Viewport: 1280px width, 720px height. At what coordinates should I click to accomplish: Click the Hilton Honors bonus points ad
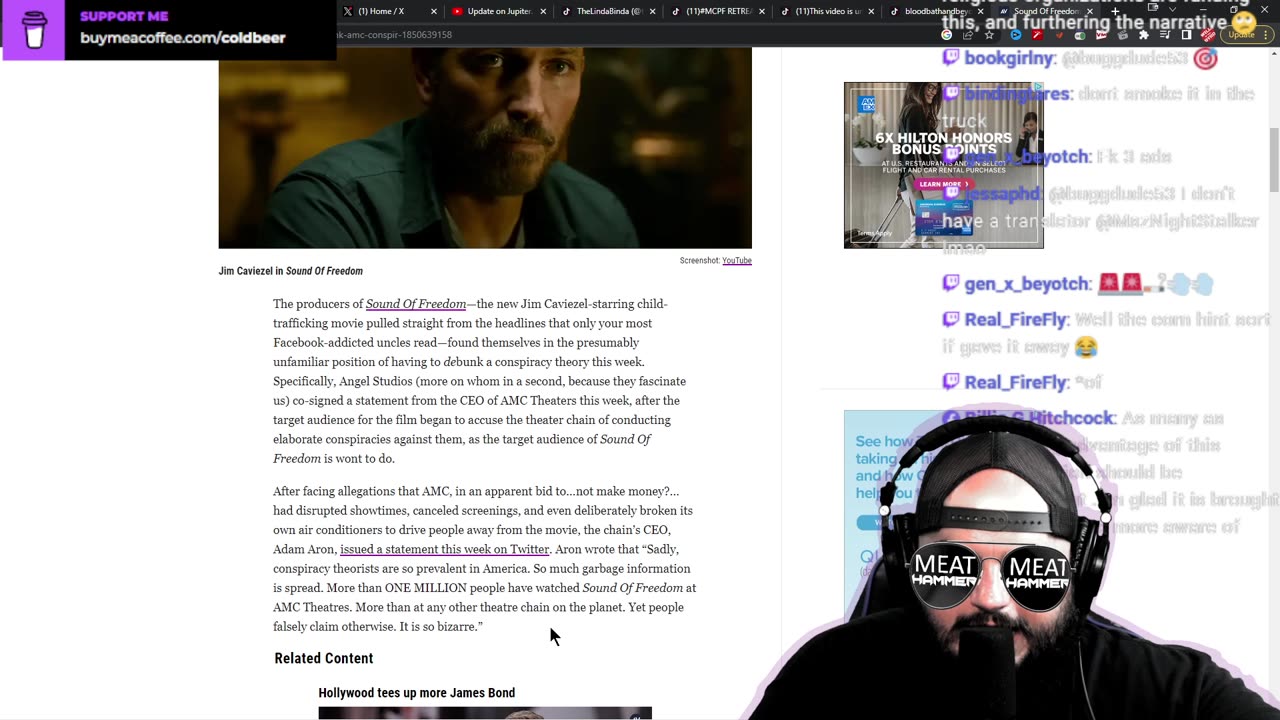point(943,165)
